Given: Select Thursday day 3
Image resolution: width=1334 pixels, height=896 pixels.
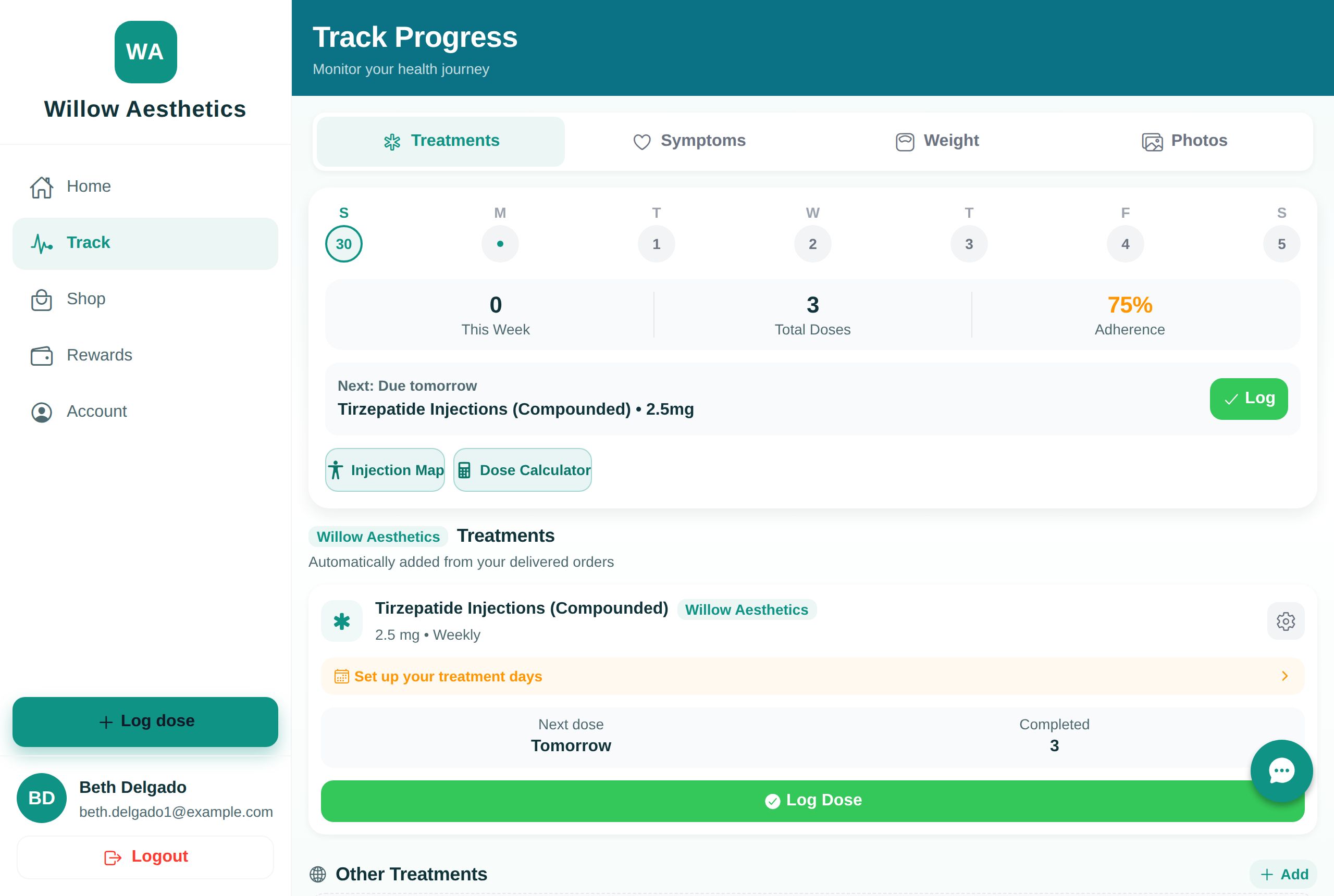Looking at the screenshot, I should (969, 244).
